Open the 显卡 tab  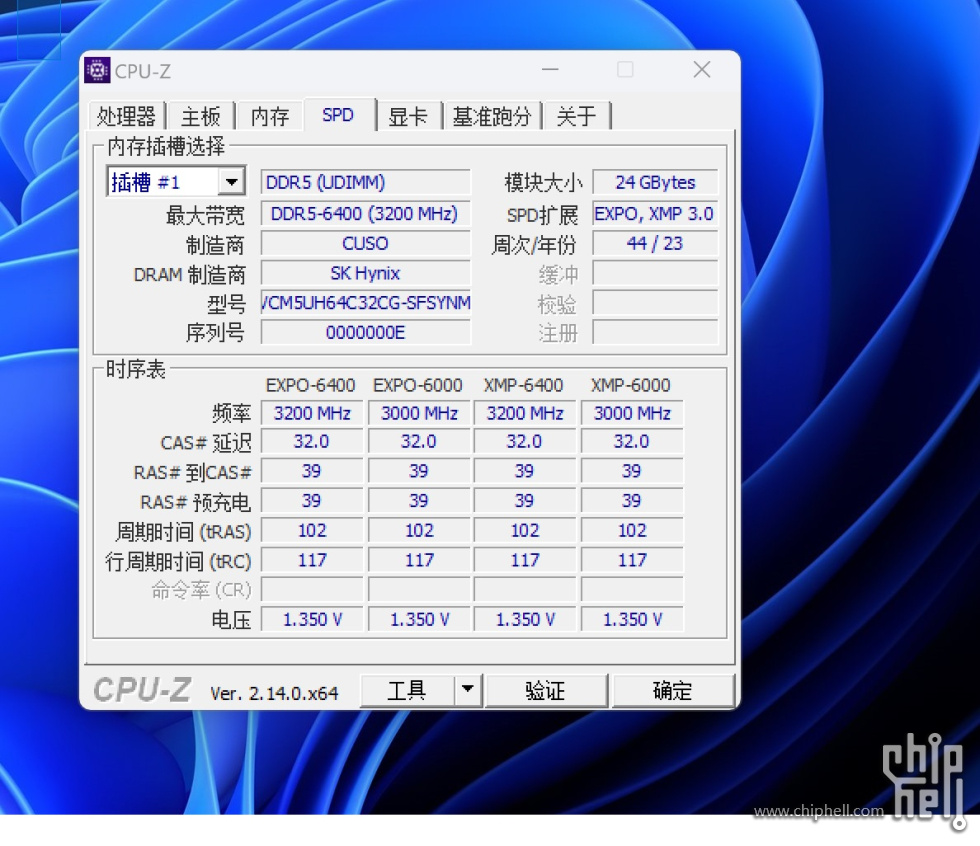[x=408, y=116]
